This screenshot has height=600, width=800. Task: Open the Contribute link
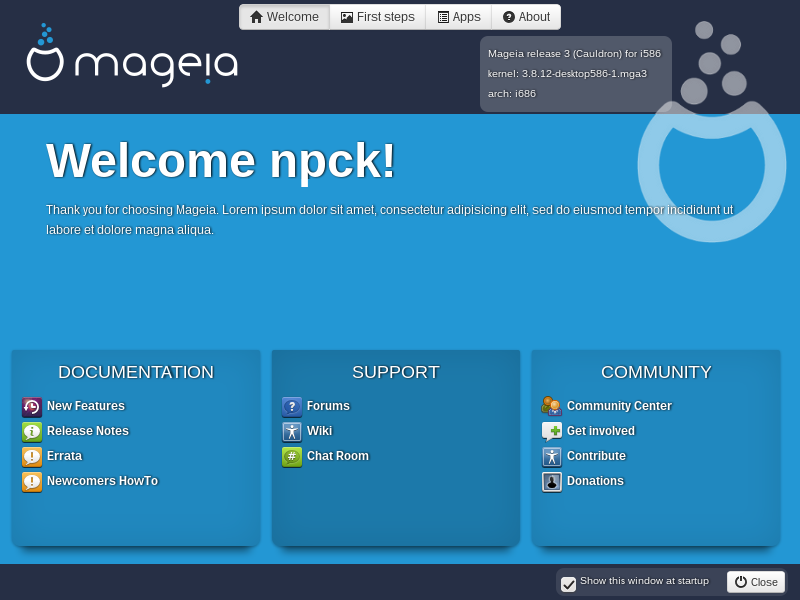596,456
